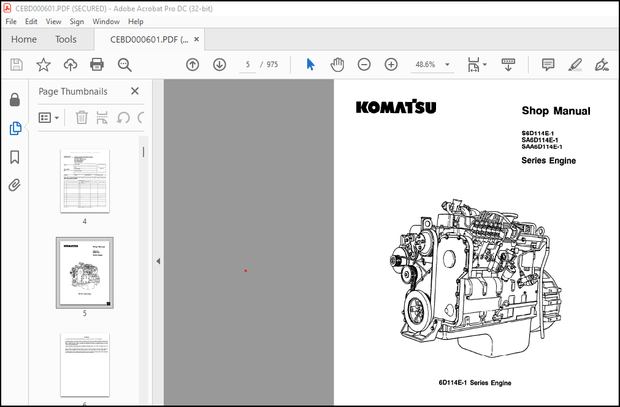
Task: Click the star bookmark icon in toolbar
Action: click(x=43, y=64)
